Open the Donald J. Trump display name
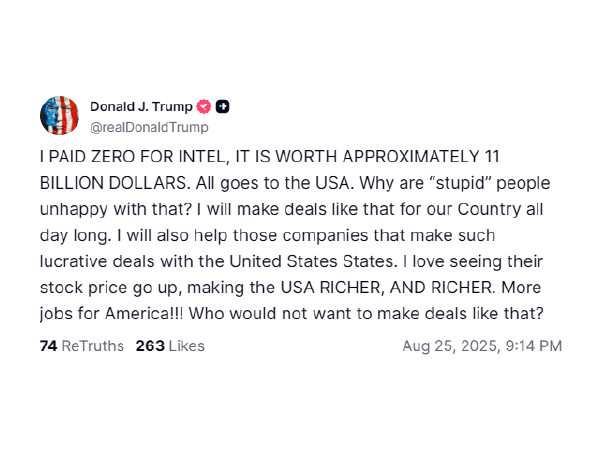 click(x=141, y=107)
